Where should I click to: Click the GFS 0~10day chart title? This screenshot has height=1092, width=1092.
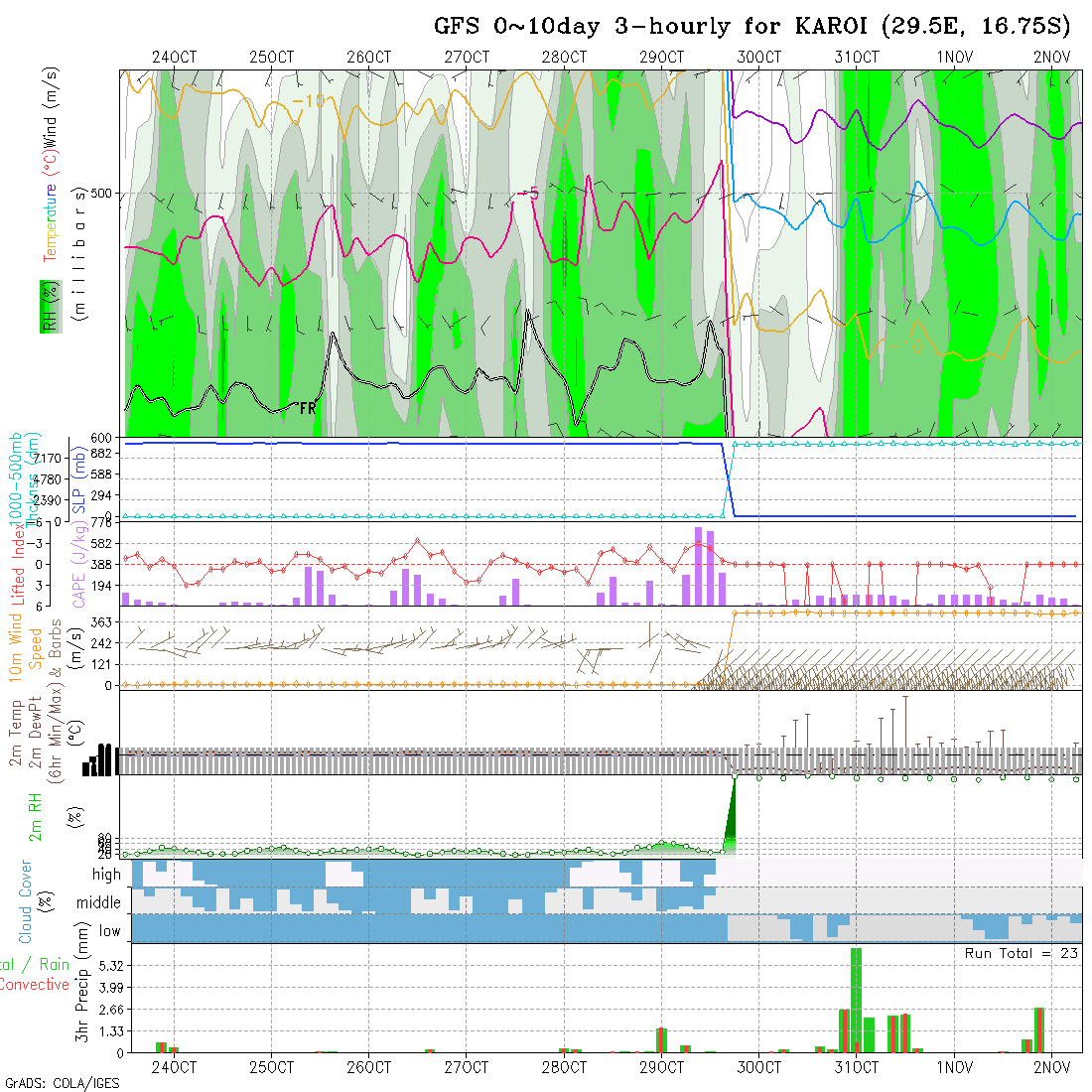(754, 27)
